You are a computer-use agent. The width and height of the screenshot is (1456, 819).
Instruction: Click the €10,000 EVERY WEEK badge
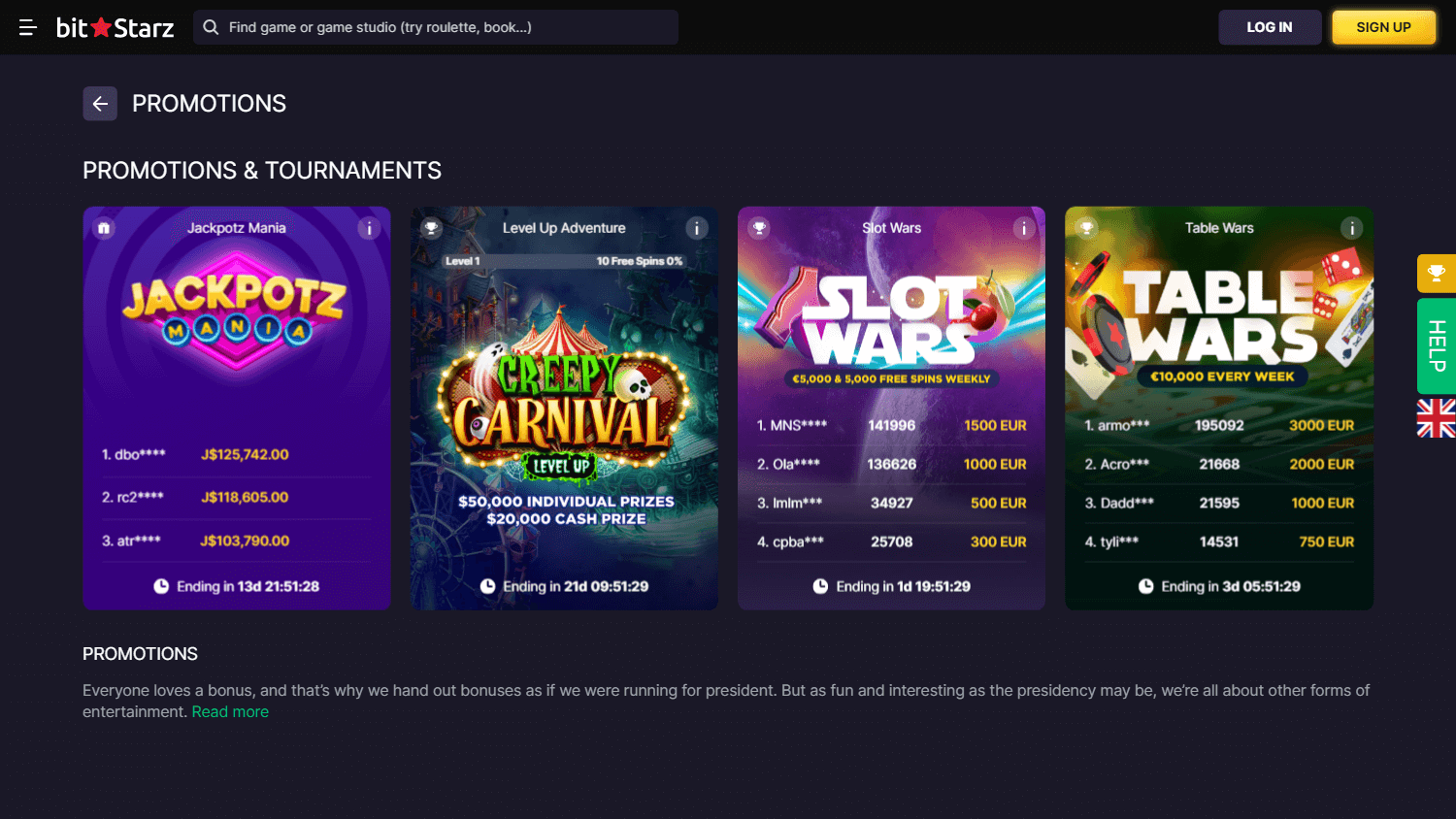pyautogui.click(x=1222, y=377)
